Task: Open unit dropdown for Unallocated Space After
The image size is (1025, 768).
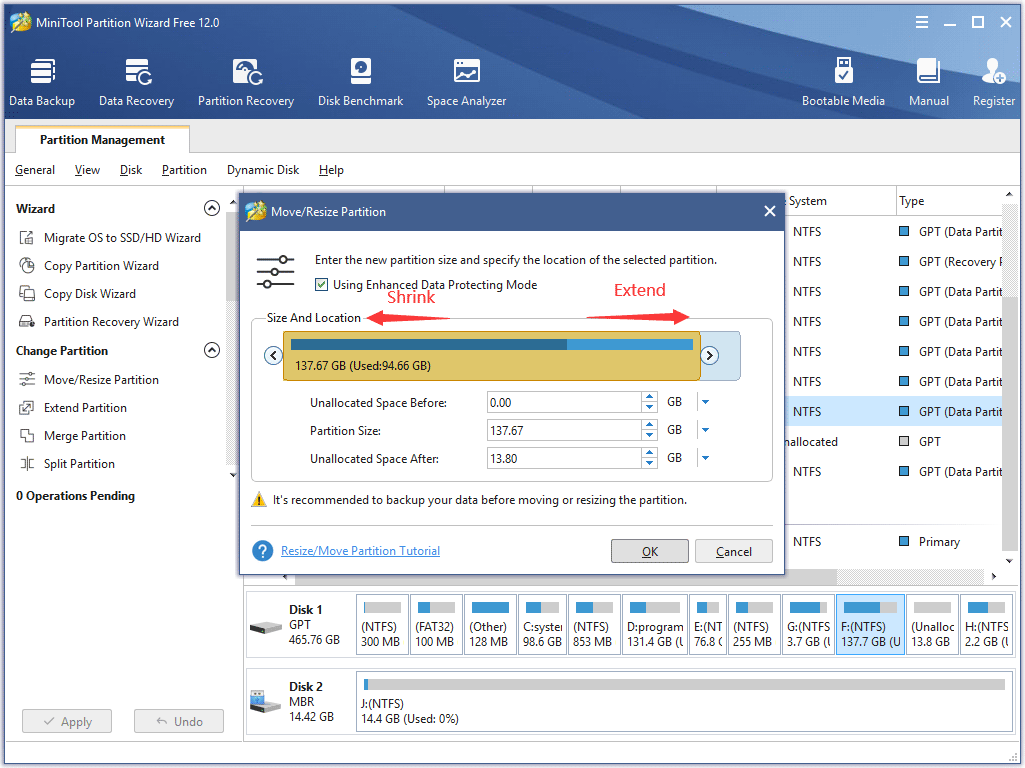Action: [705, 458]
